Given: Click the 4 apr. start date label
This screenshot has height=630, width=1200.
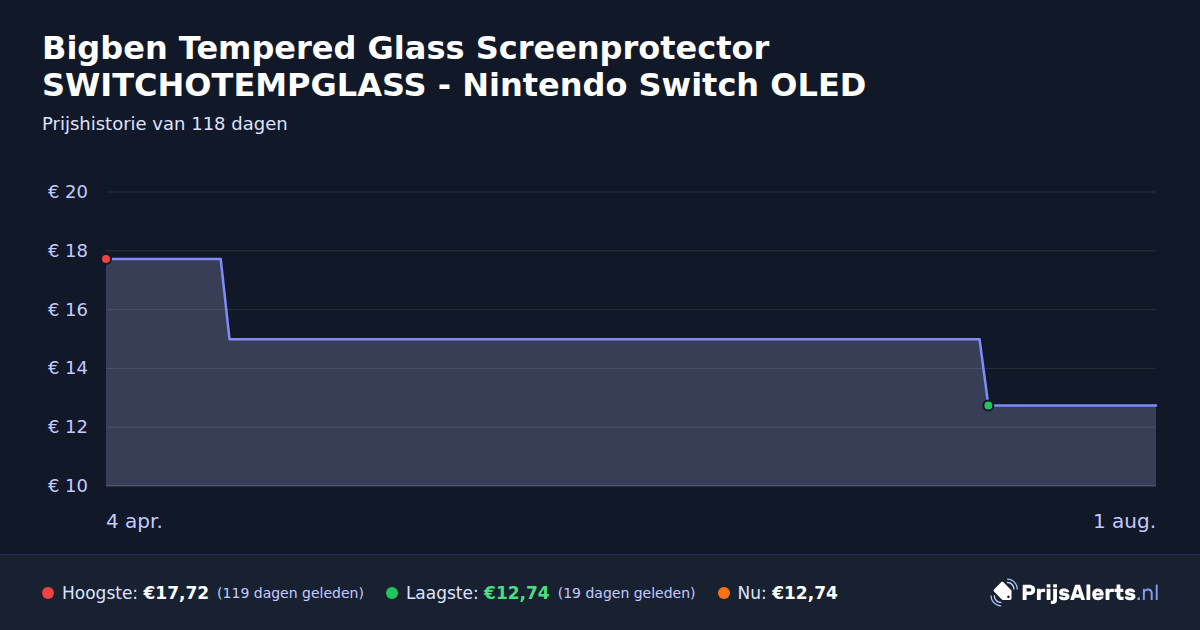Looking at the screenshot, I should click(x=134, y=521).
